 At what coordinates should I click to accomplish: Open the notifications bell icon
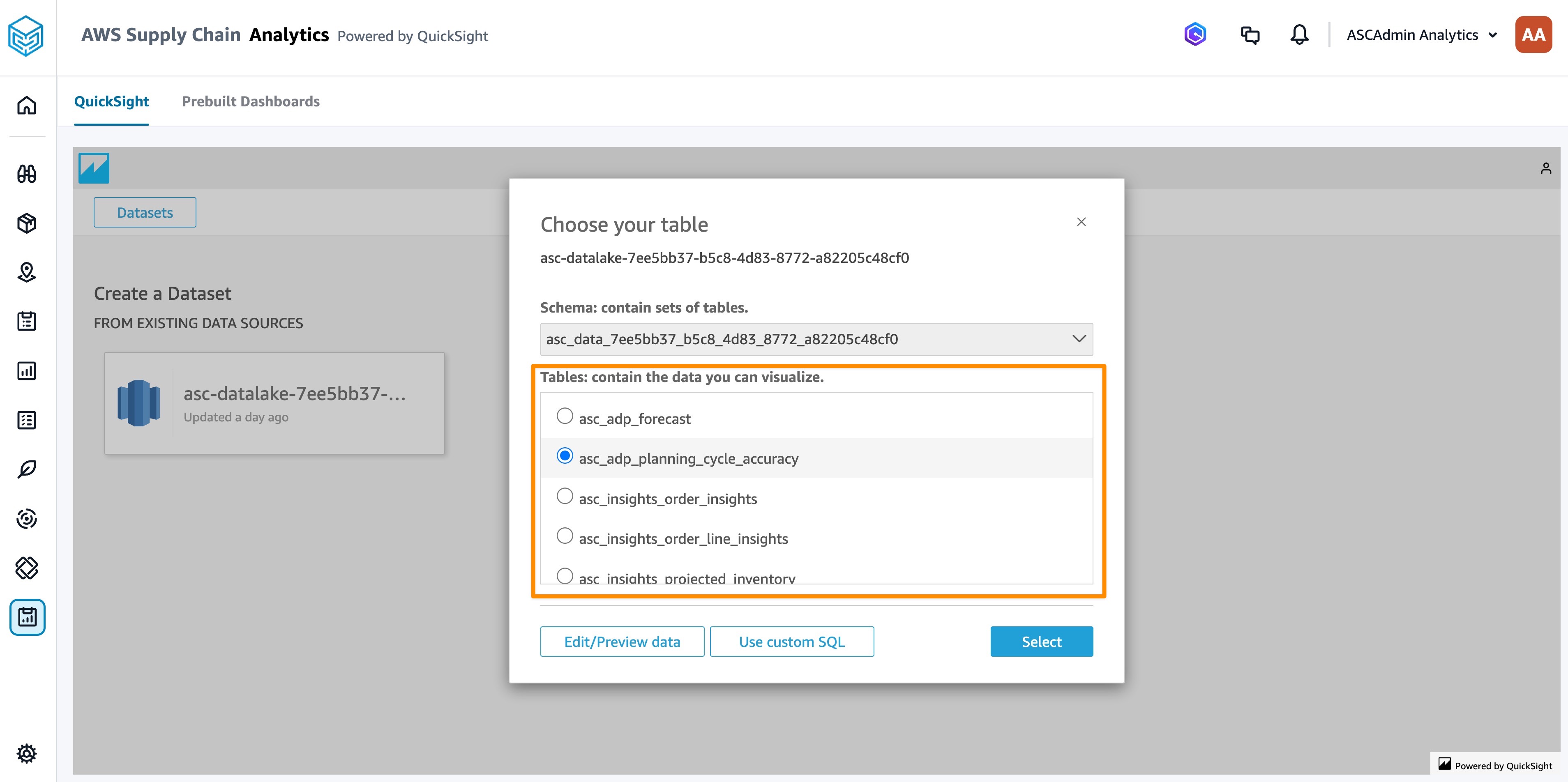1299,34
